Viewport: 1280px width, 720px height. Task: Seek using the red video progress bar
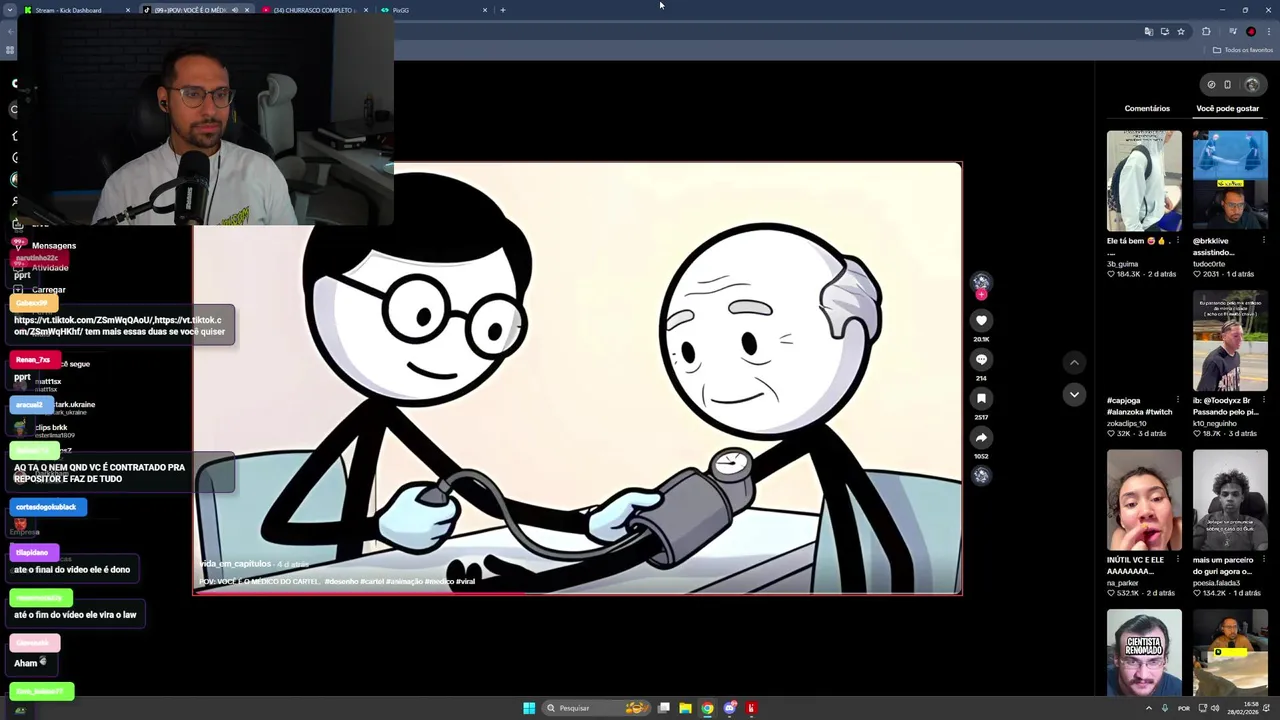(578, 594)
